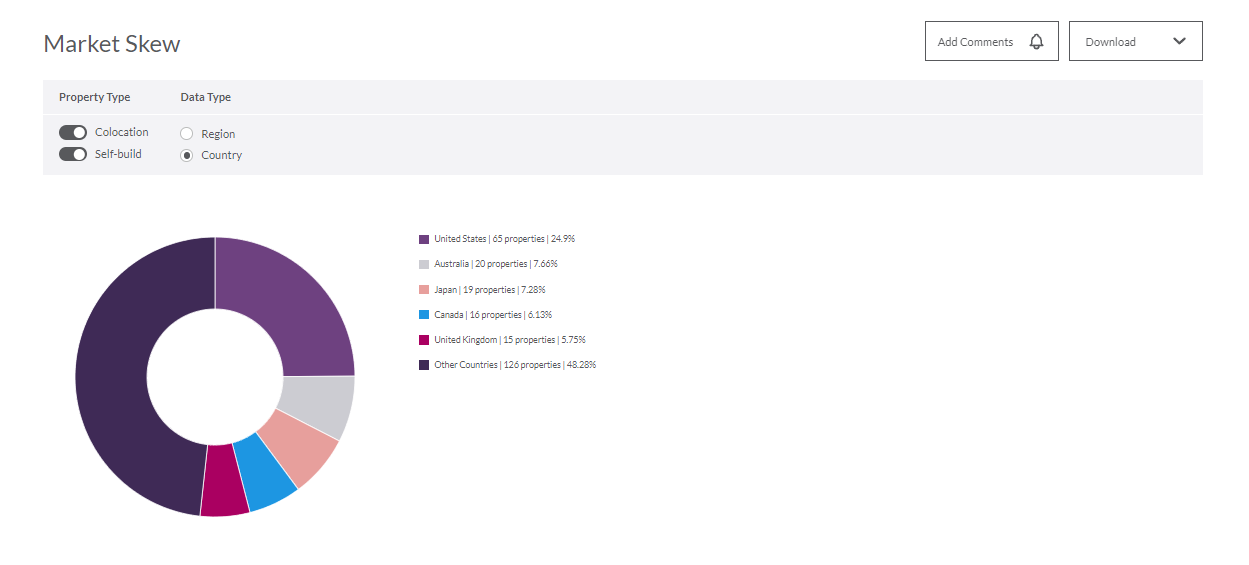
Task: Click the Canada blue legend swatch
Action: point(424,315)
